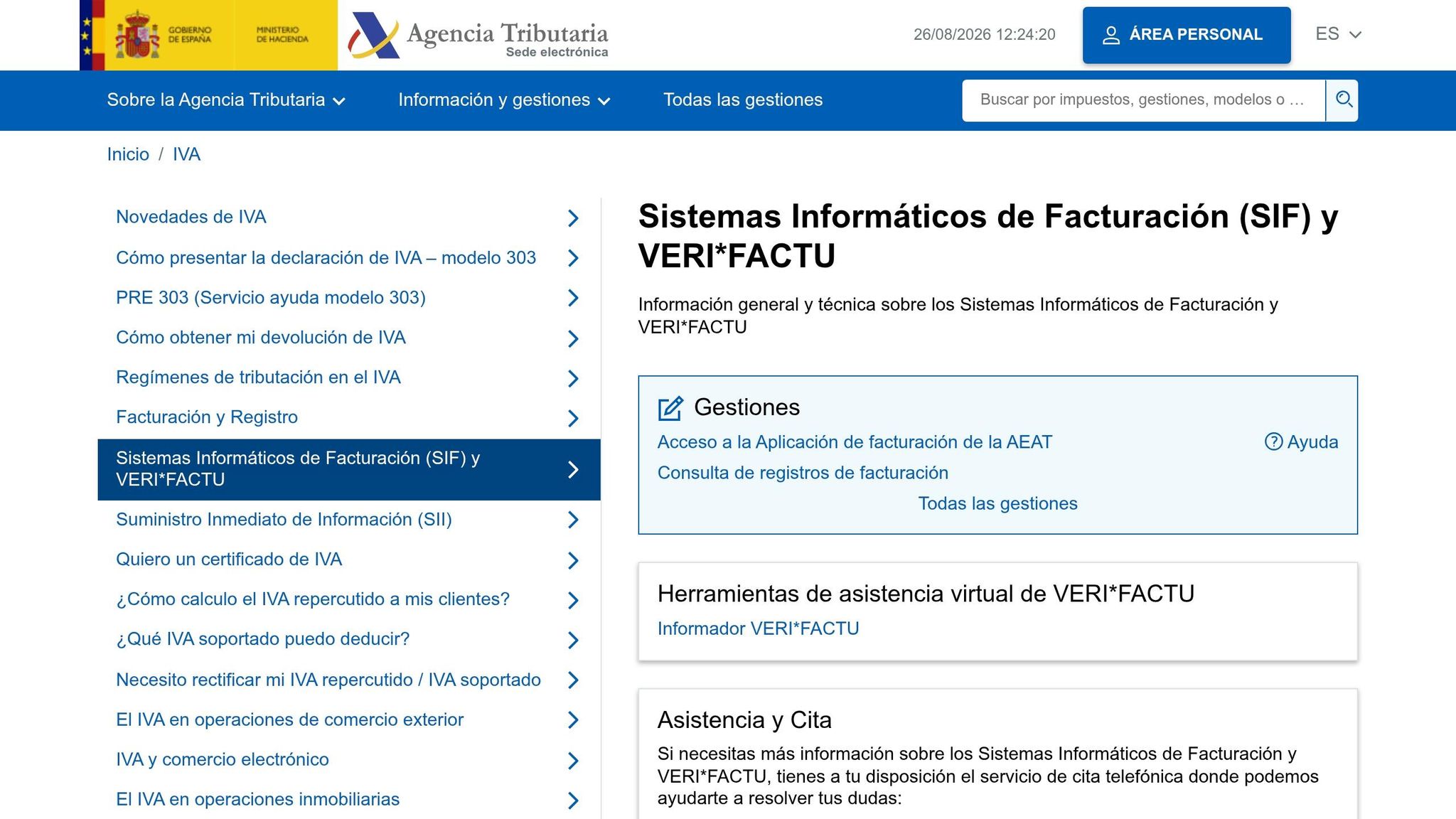This screenshot has height=819, width=1456.
Task: Open Todas las gestiones in navigation bar
Action: tap(743, 100)
